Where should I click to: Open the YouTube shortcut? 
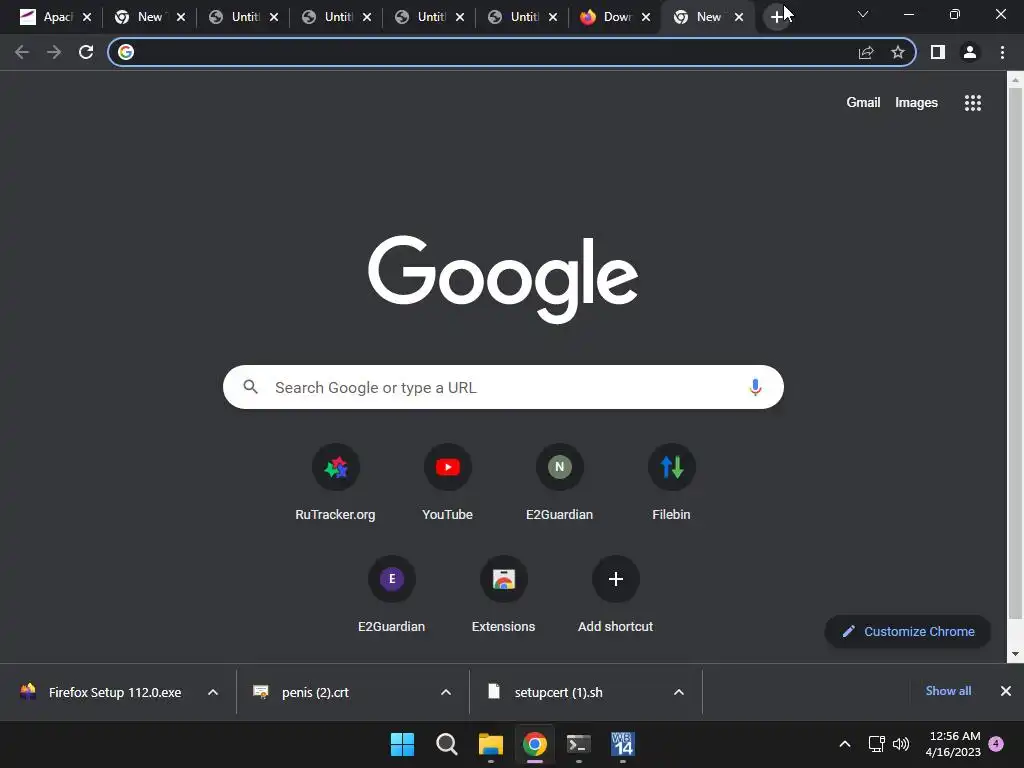[447, 483]
